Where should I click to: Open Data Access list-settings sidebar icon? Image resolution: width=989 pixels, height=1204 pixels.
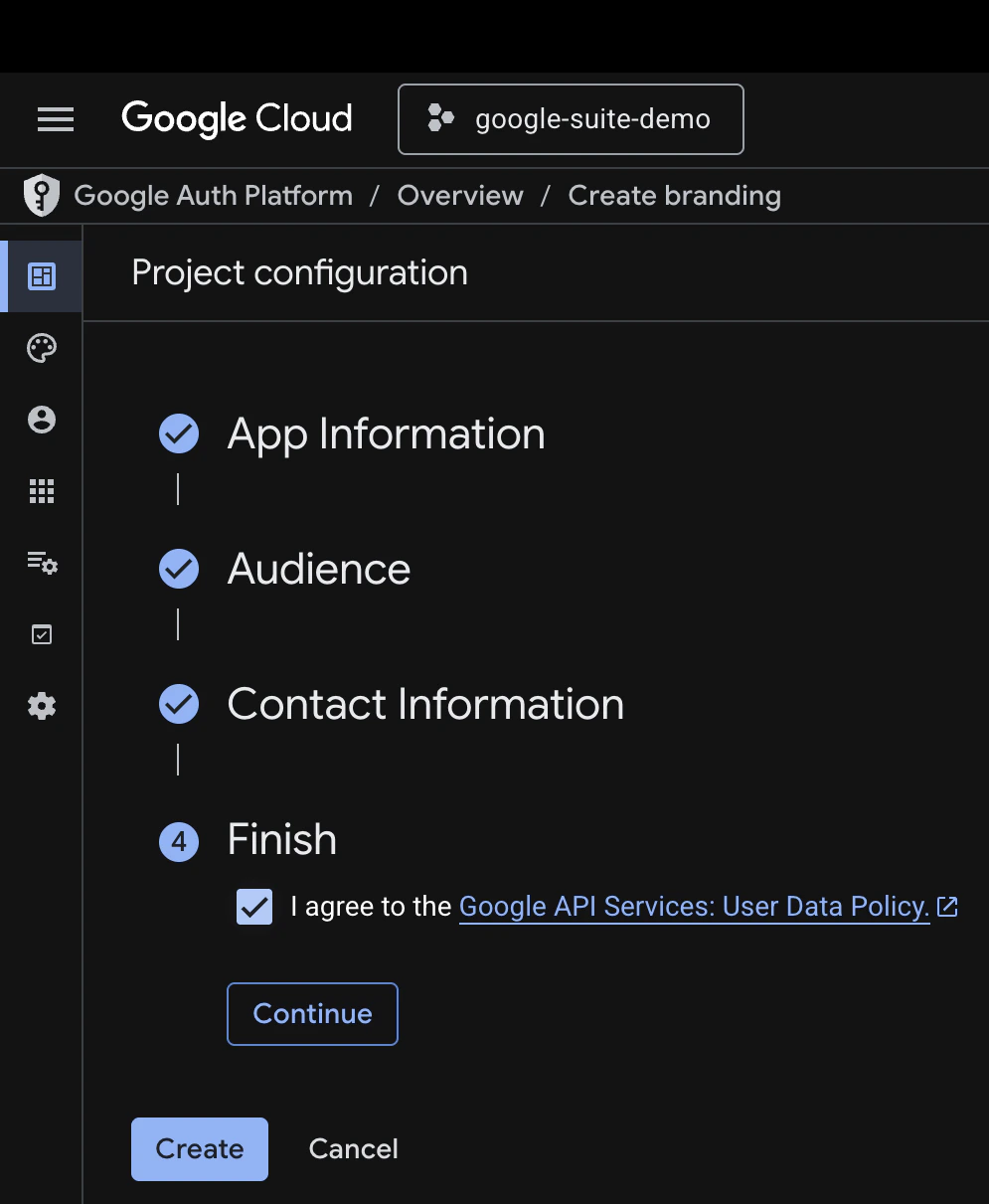pos(42,563)
